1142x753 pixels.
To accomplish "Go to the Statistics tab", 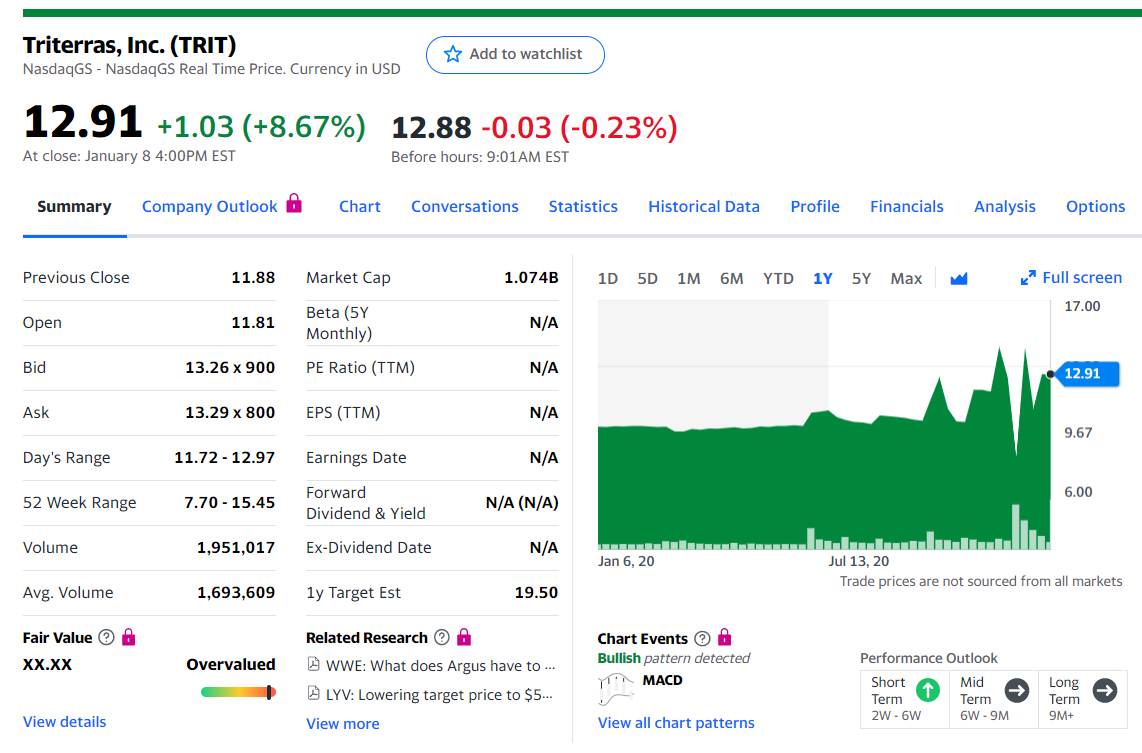I will pos(583,207).
